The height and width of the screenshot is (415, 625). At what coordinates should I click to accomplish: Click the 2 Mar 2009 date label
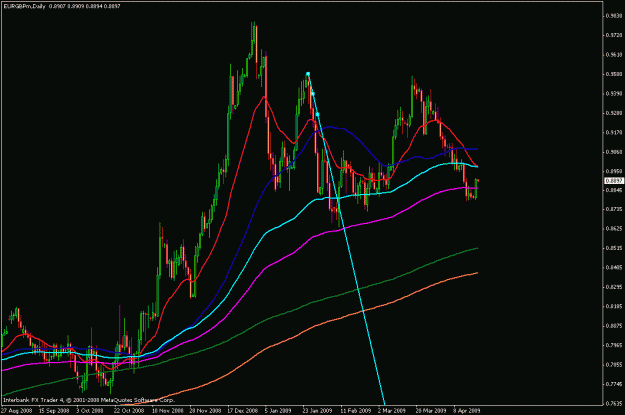click(x=391, y=410)
